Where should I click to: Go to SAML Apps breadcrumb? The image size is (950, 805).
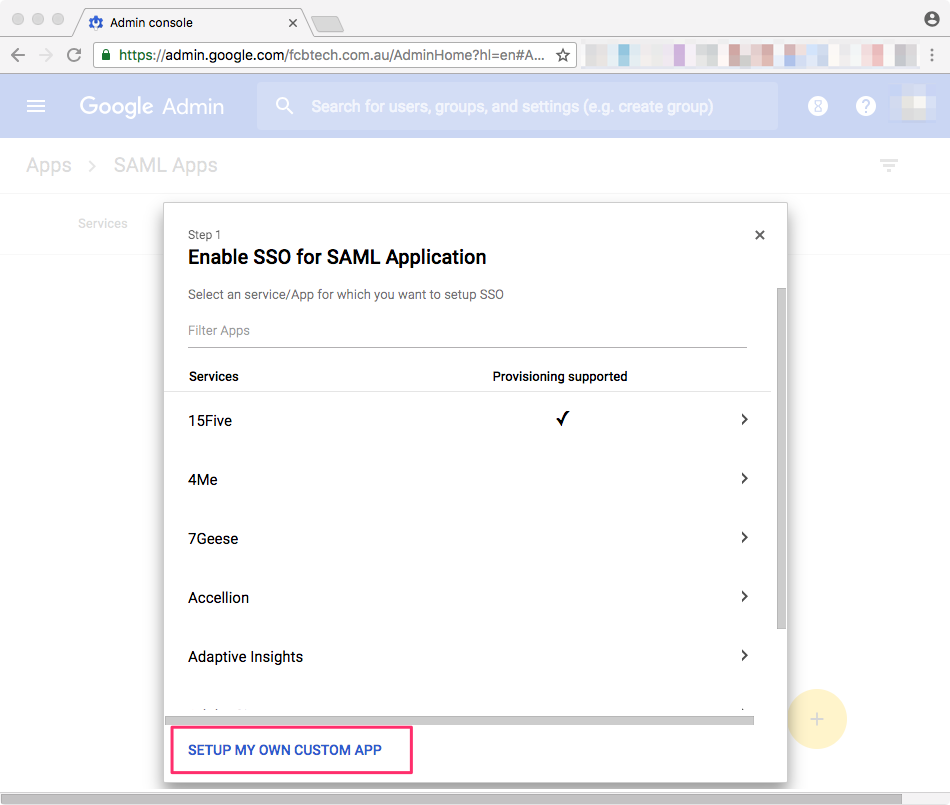pos(165,165)
